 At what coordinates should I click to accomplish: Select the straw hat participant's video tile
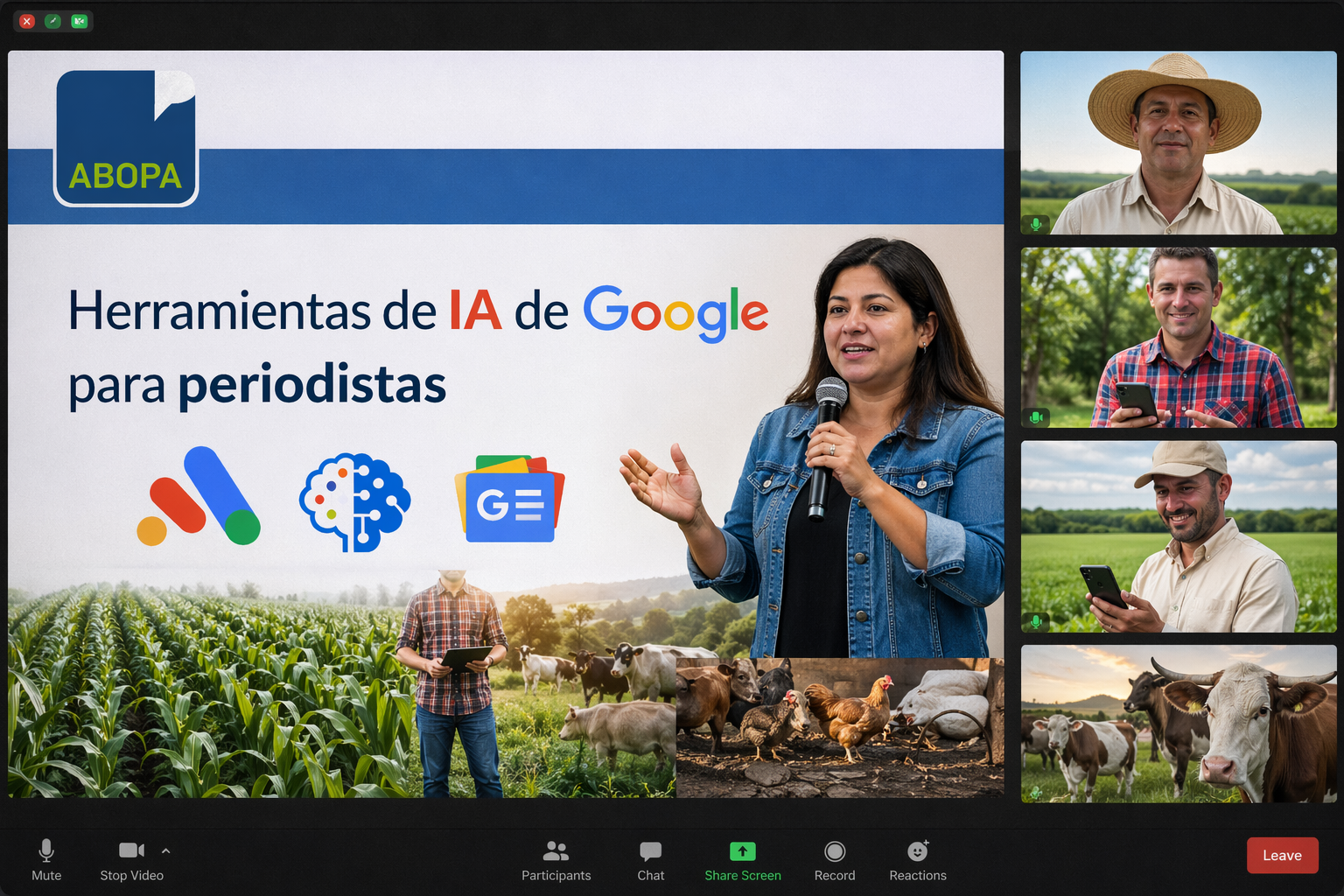click(1178, 143)
